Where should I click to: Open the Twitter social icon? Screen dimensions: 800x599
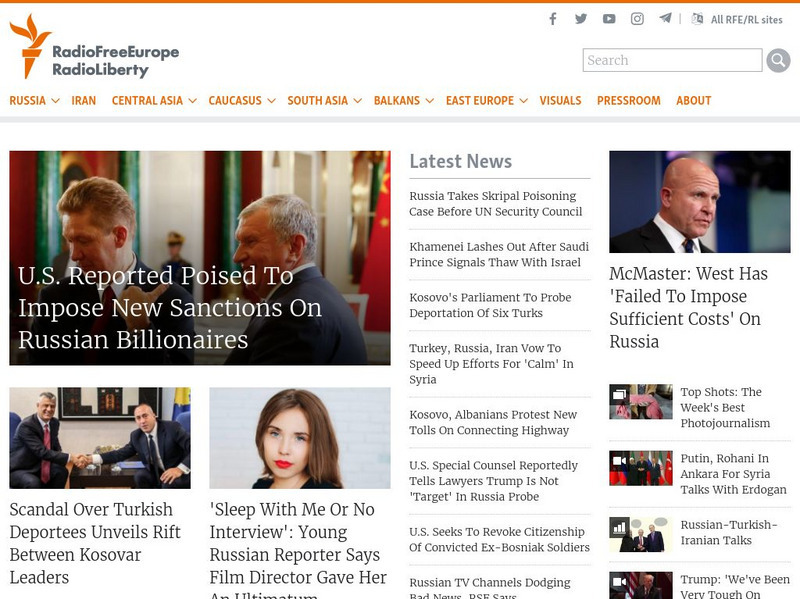tap(581, 19)
